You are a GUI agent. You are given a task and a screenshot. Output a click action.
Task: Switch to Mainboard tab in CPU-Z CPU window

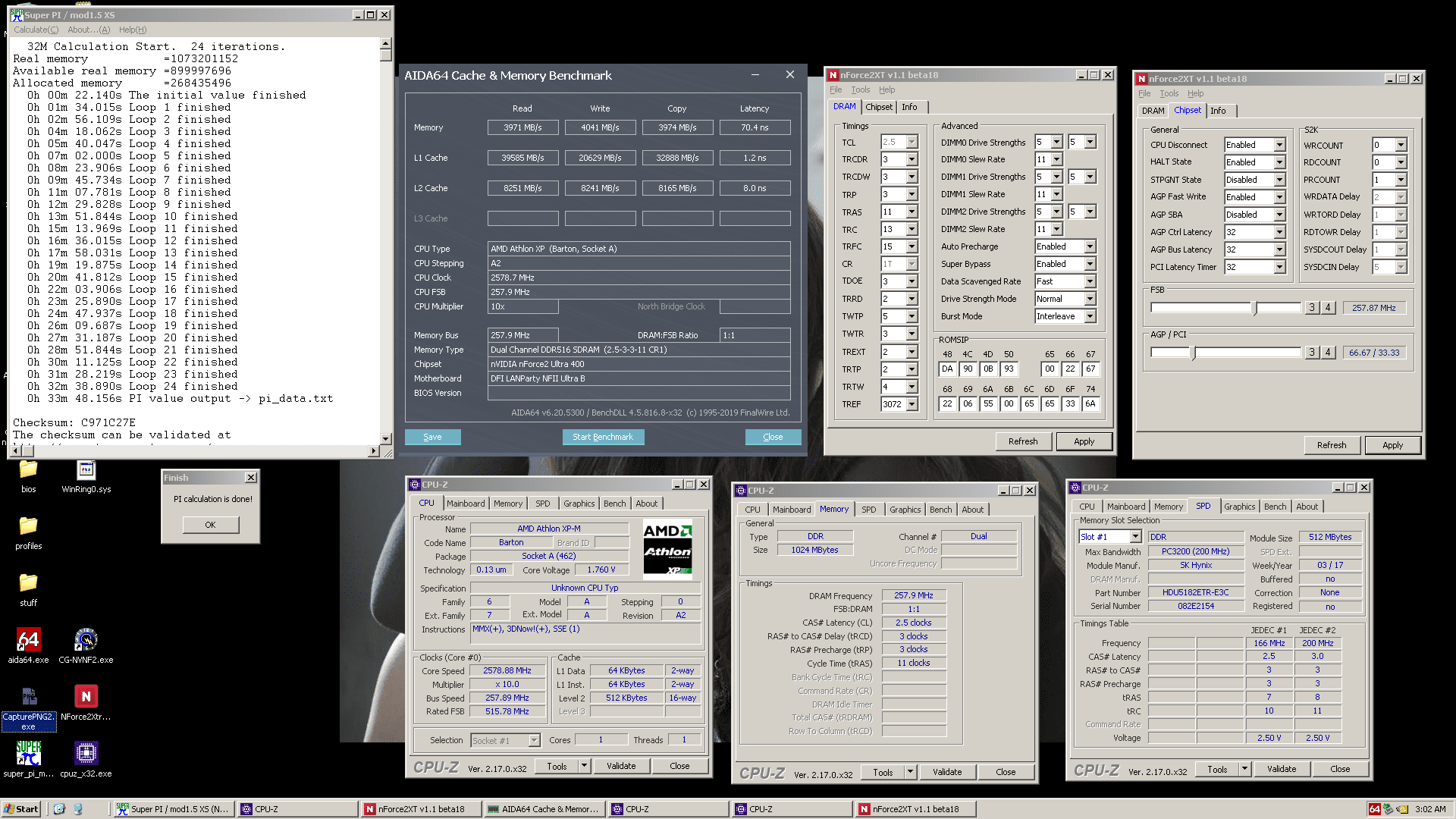pos(466,504)
